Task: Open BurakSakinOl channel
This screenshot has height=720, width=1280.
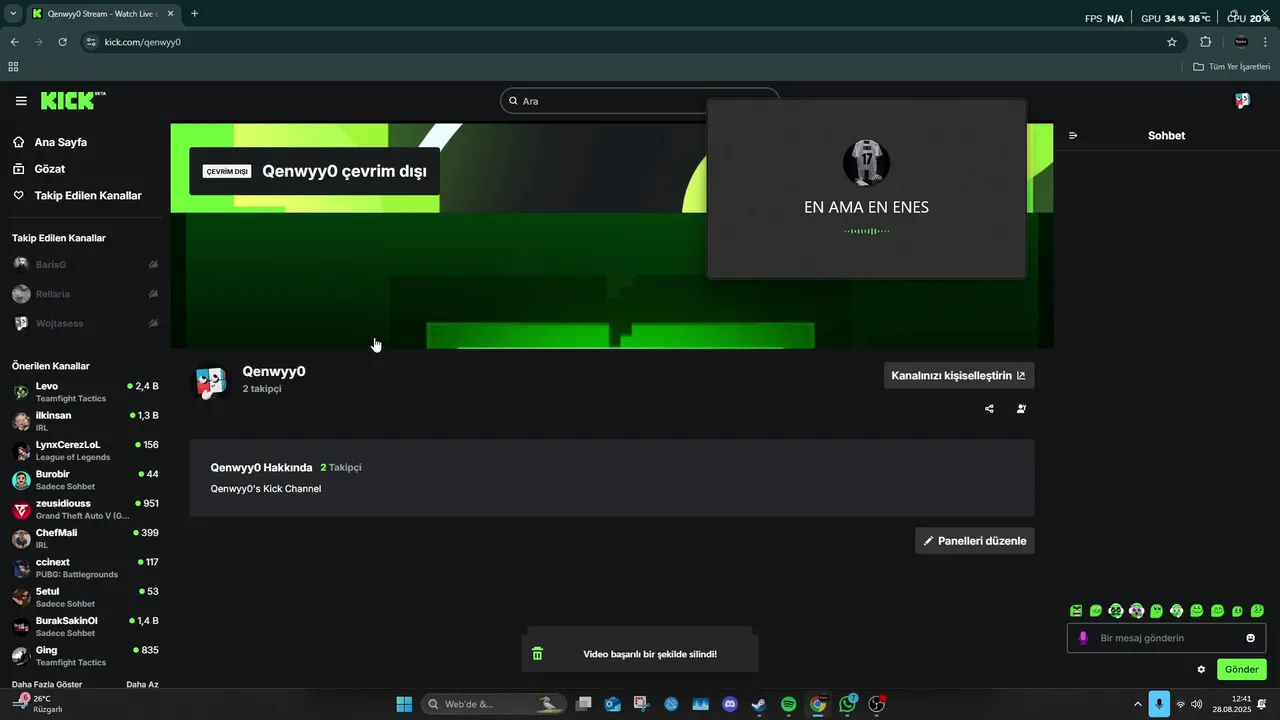Action: [x=85, y=626]
